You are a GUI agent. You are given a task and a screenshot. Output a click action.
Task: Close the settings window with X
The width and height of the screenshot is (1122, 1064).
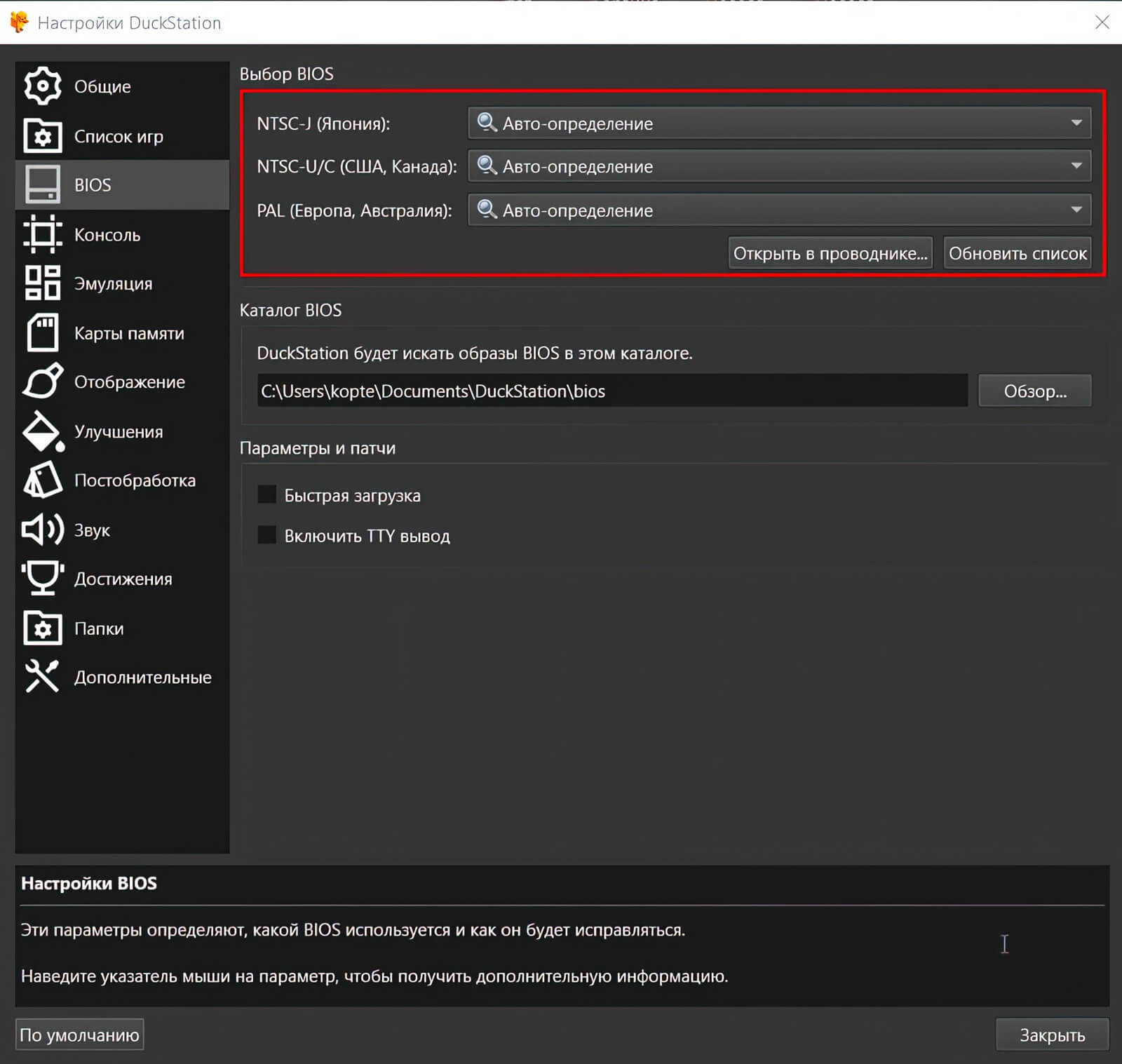[1102, 22]
